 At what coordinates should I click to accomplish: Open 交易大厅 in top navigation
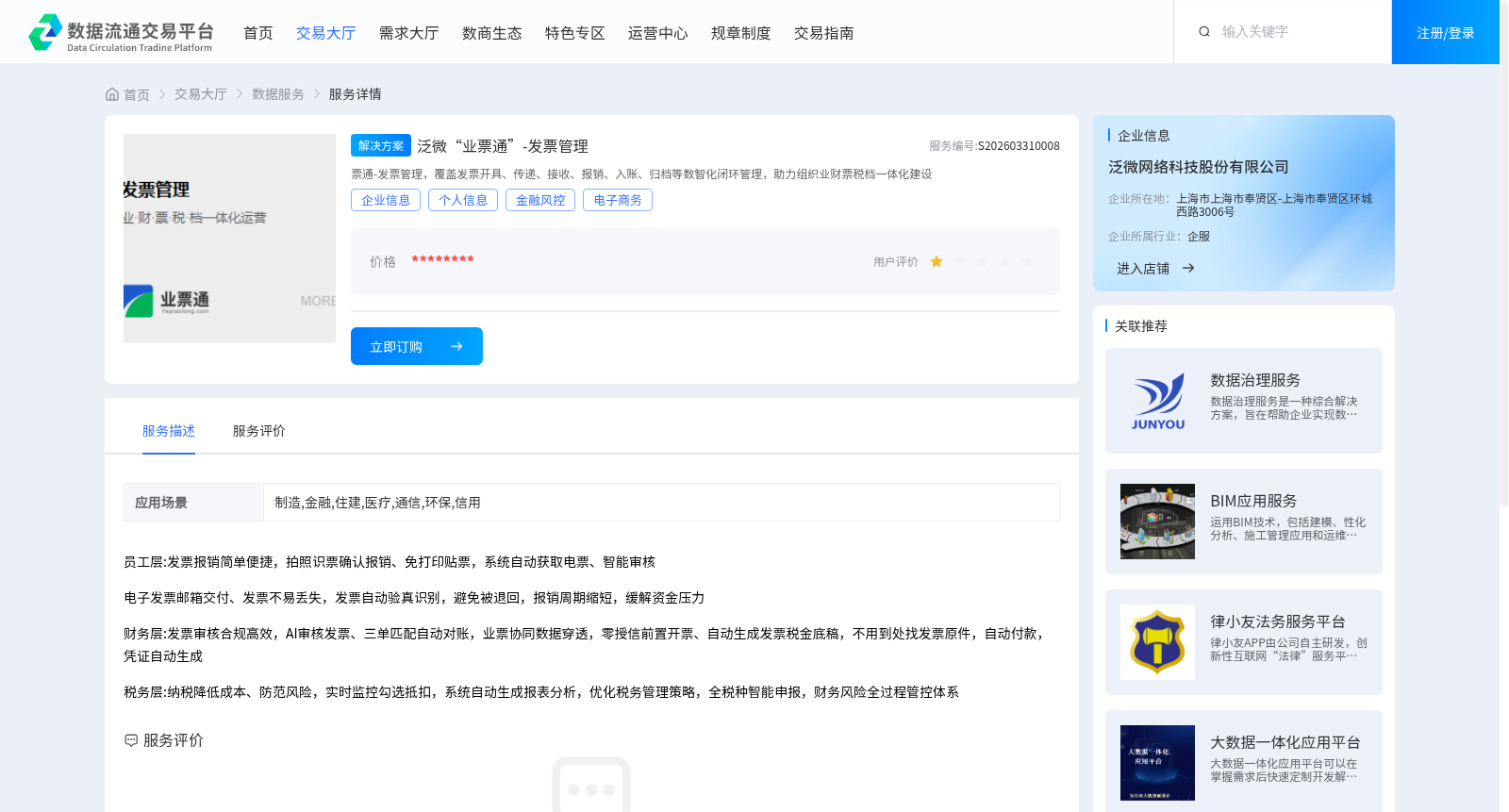click(326, 33)
